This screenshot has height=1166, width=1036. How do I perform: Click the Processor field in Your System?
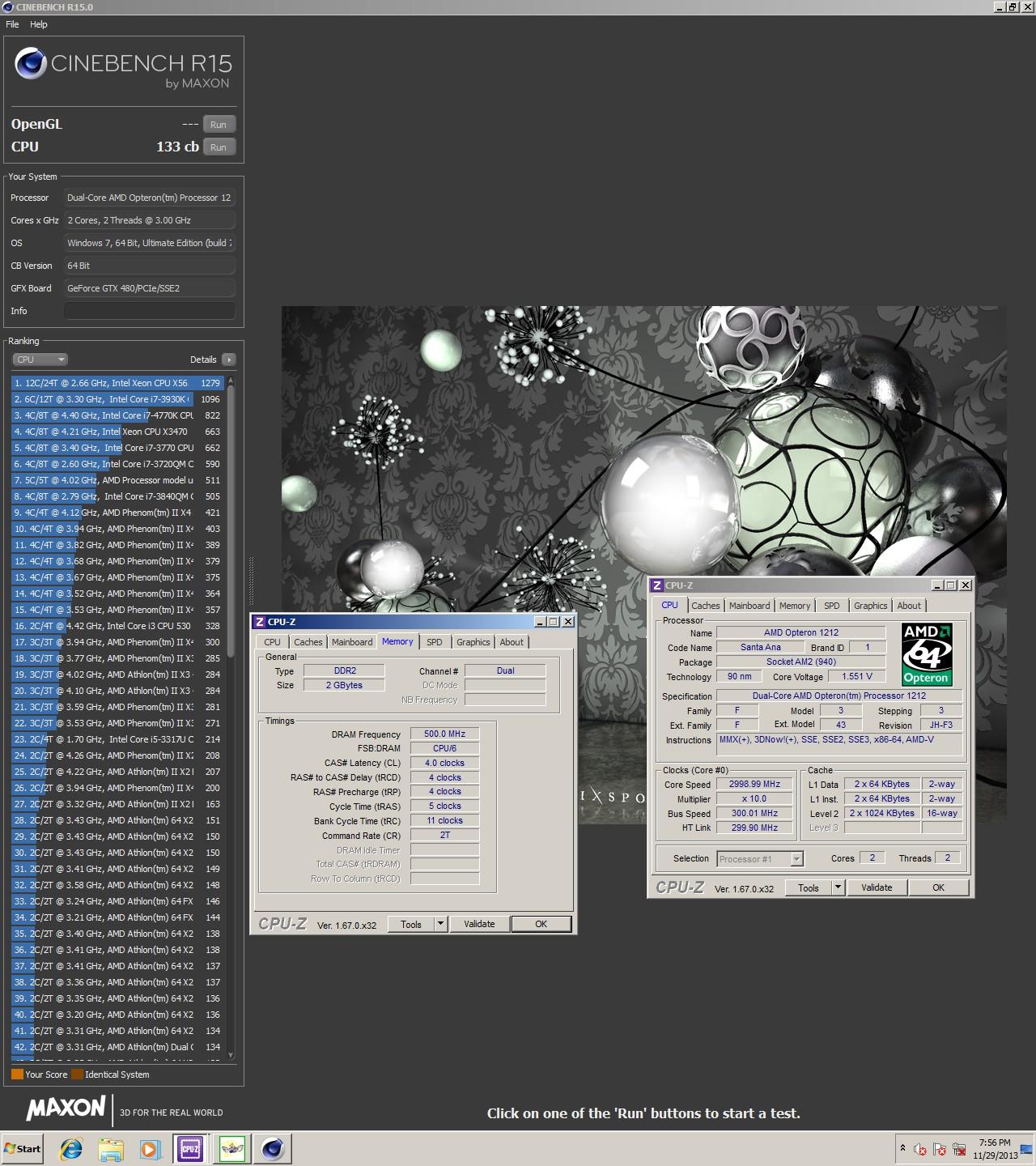coord(150,198)
